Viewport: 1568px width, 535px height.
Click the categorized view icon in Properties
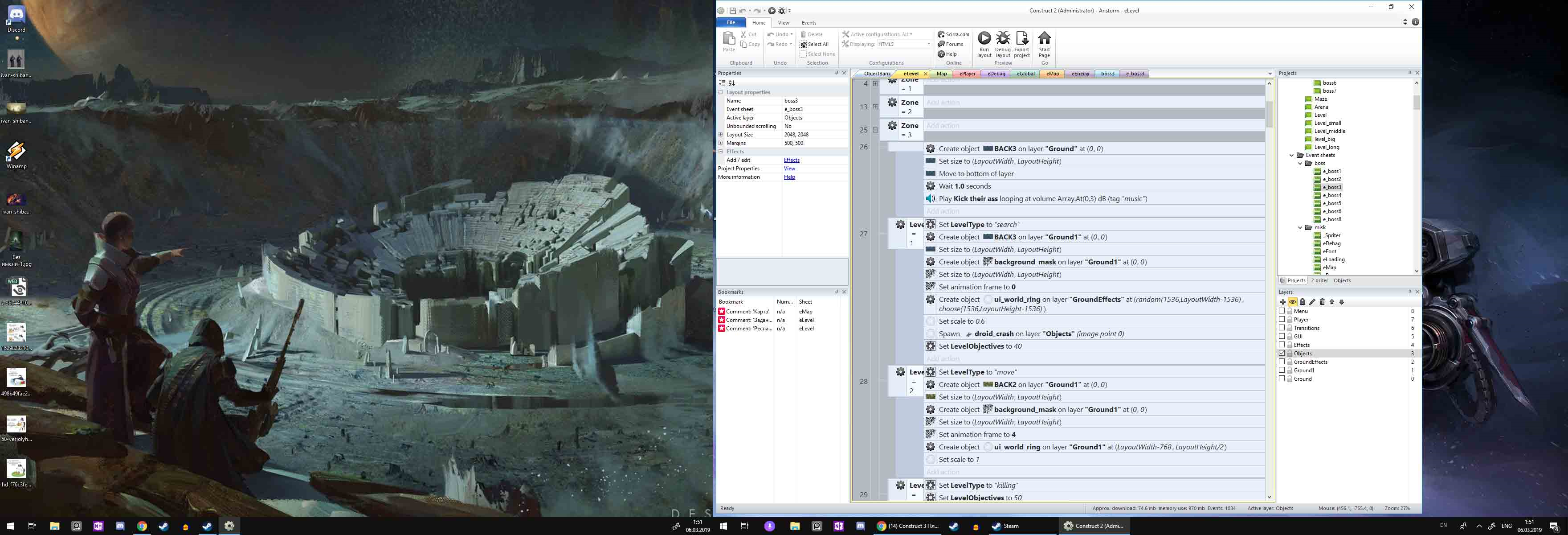[x=722, y=83]
